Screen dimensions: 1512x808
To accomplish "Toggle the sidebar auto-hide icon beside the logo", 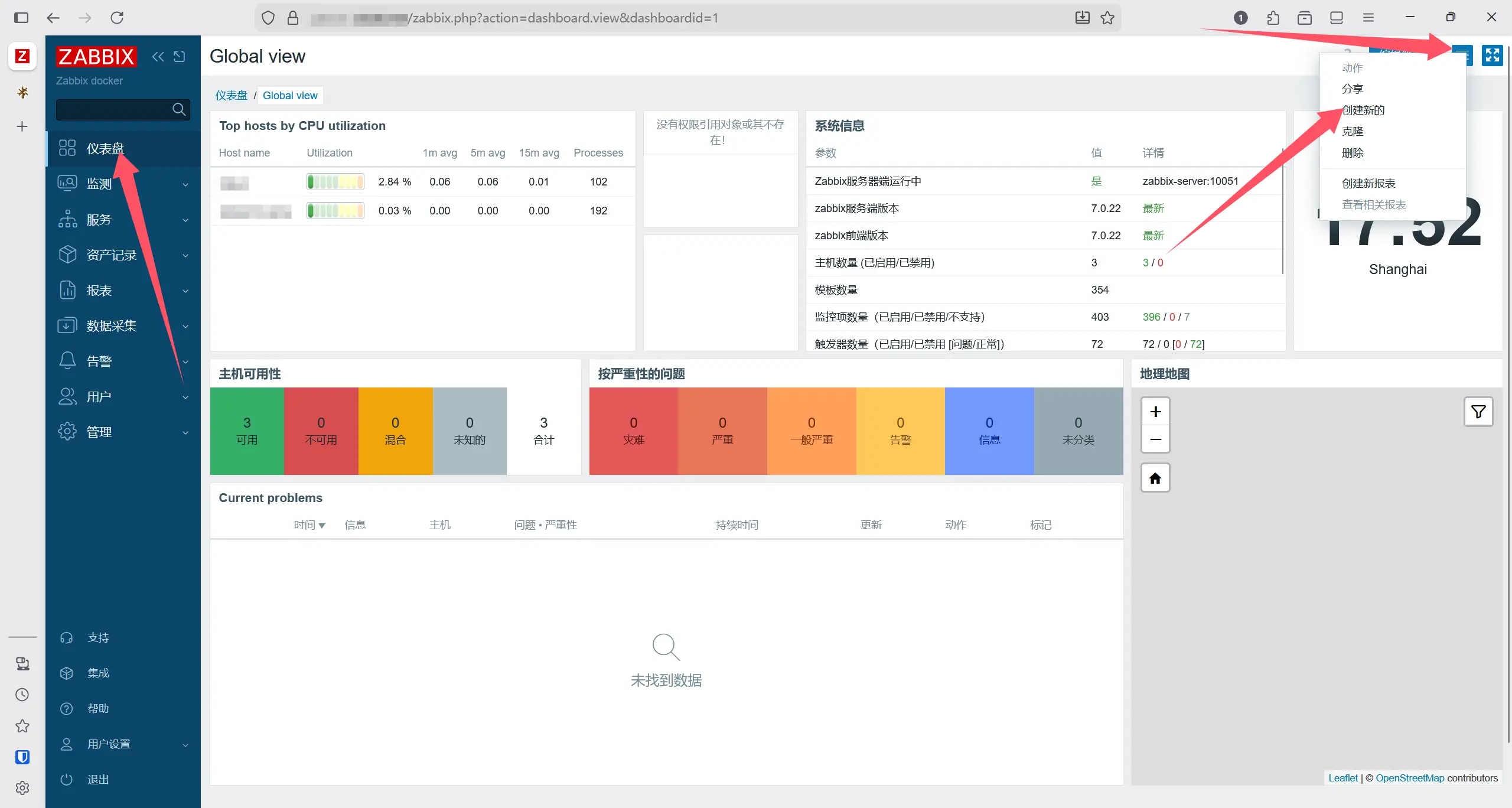I will click(x=179, y=57).
